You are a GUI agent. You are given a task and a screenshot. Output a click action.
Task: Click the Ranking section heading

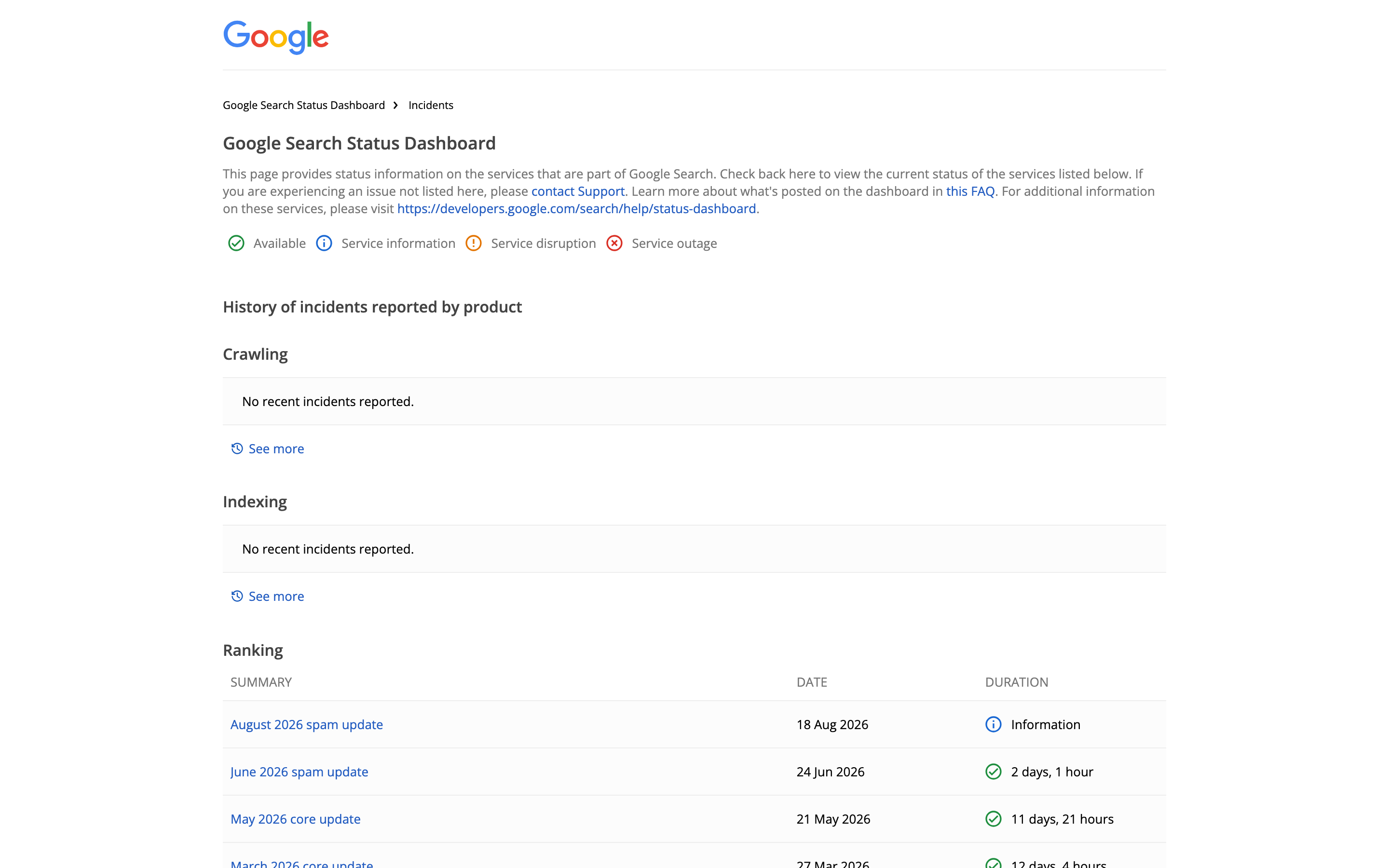[253, 650]
